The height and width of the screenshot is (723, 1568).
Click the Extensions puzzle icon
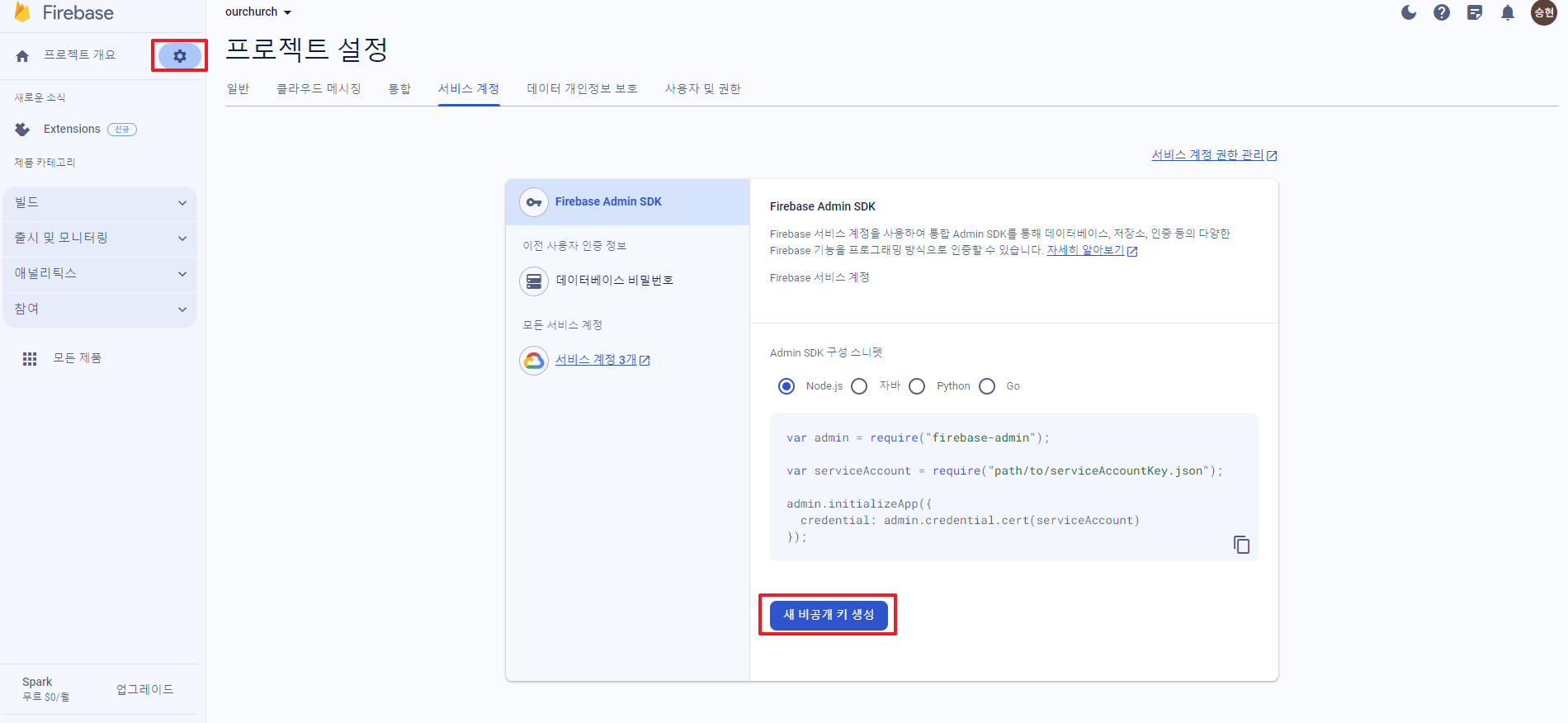coord(22,130)
